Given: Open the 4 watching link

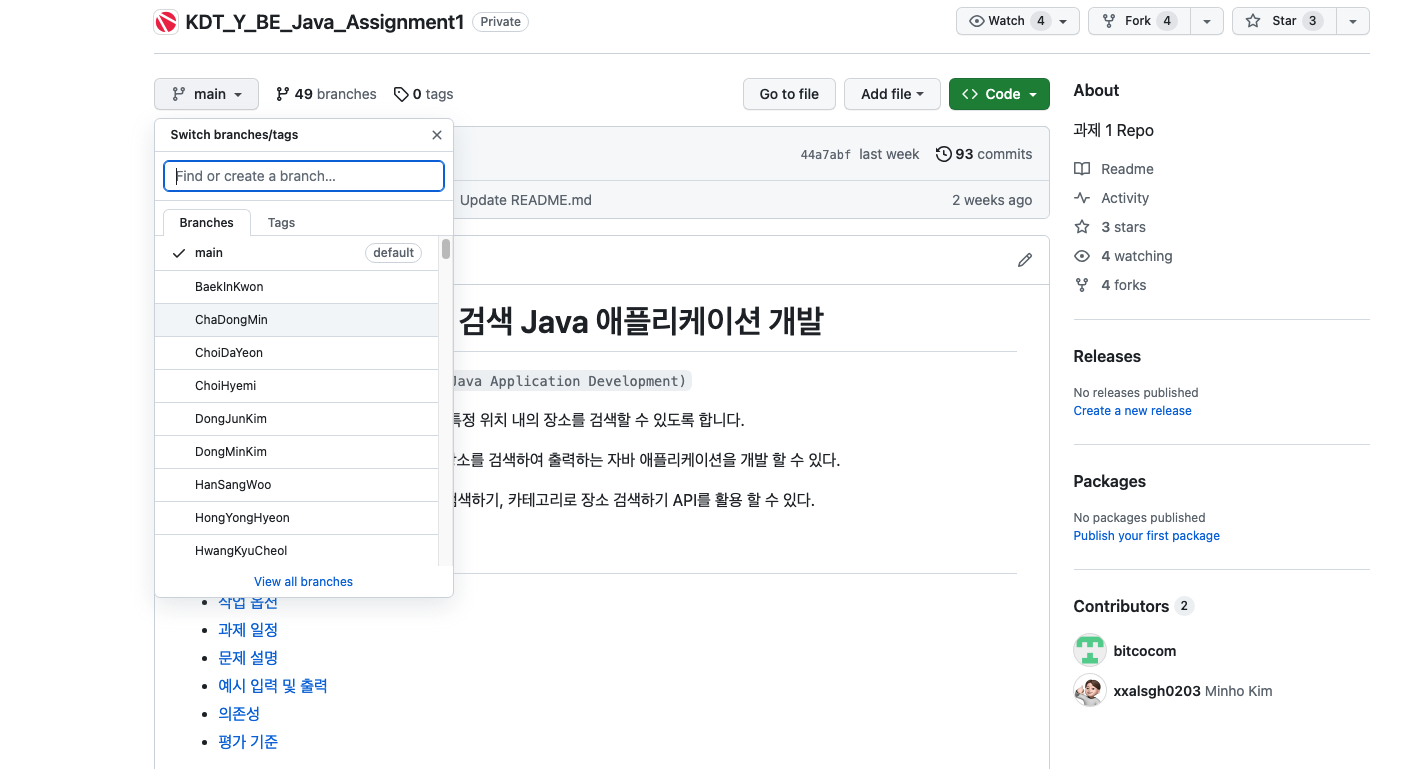Looking at the screenshot, I should click(x=1123, y=256).
